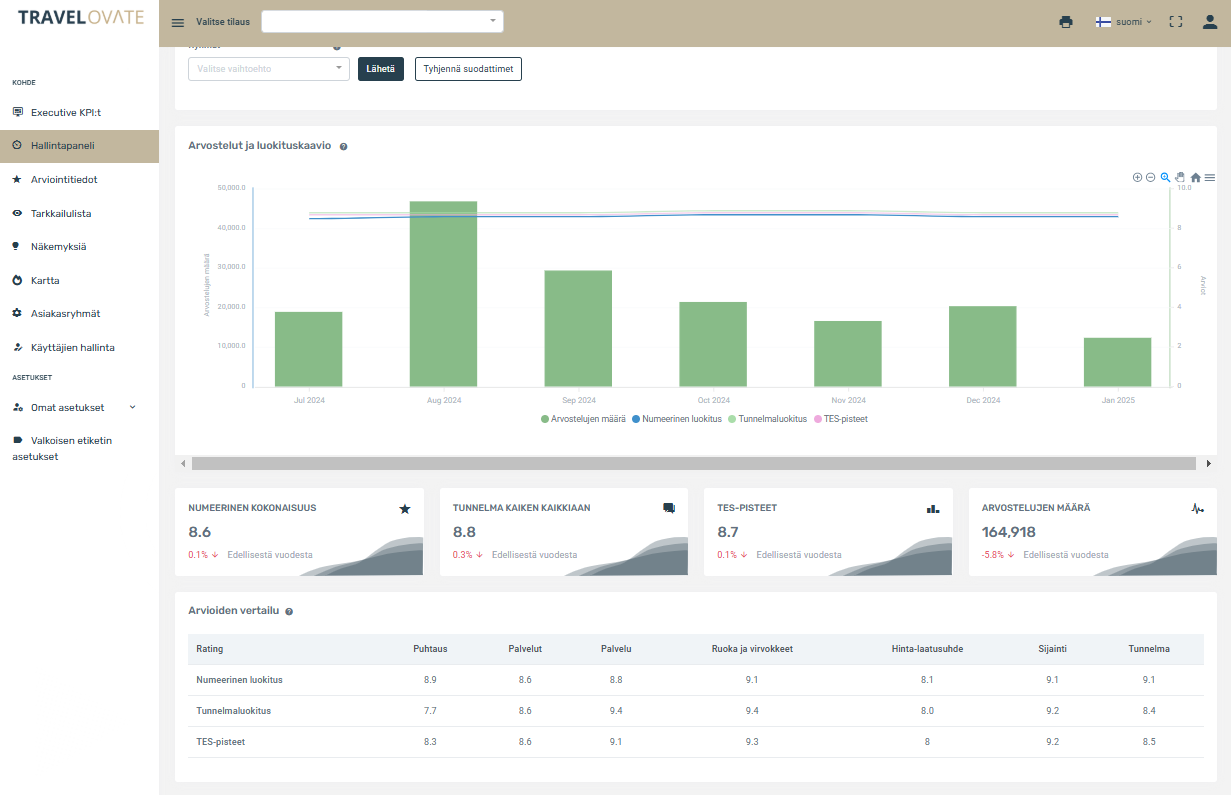Open Arviointitiedot in the sidebar
Image resolution: width=1231 pixels, height=795 pixels.
click(x=64, y=180)
